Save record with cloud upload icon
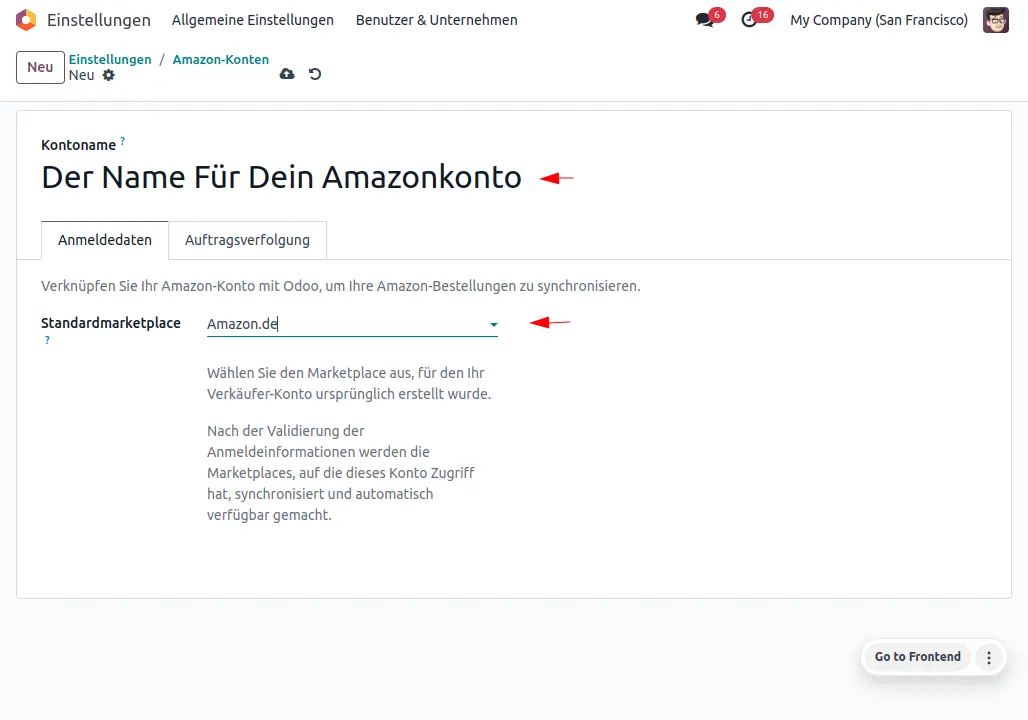 pos(287,74)
